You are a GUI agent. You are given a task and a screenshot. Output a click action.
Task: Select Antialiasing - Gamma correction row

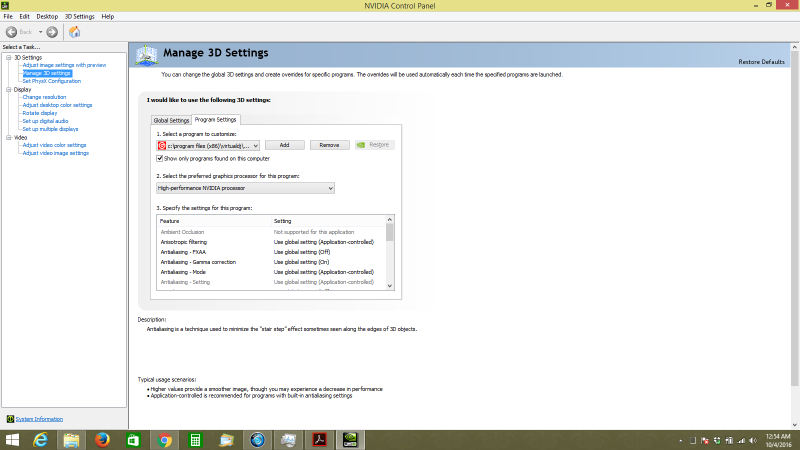tap(271, 262)
